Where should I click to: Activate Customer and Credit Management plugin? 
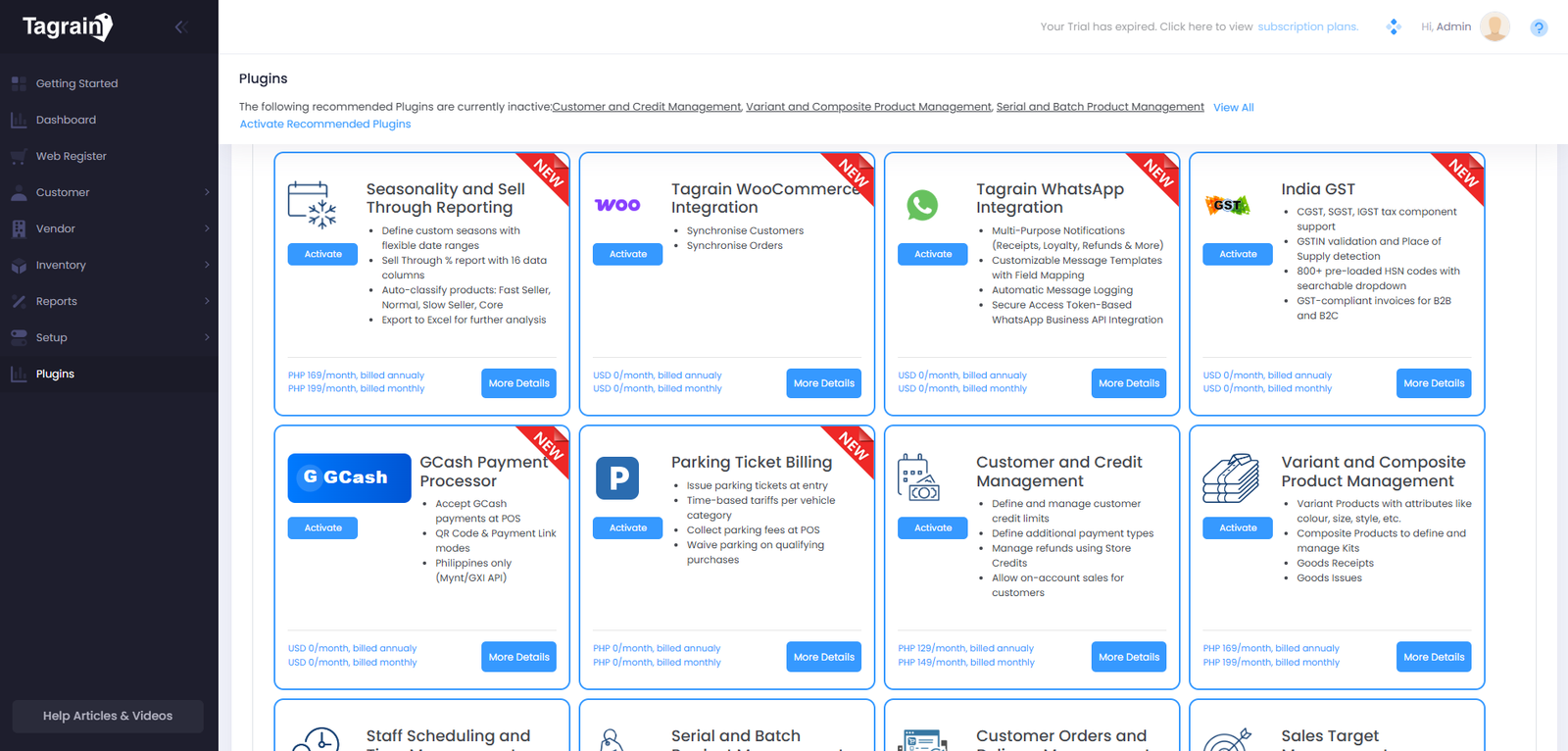933,527
